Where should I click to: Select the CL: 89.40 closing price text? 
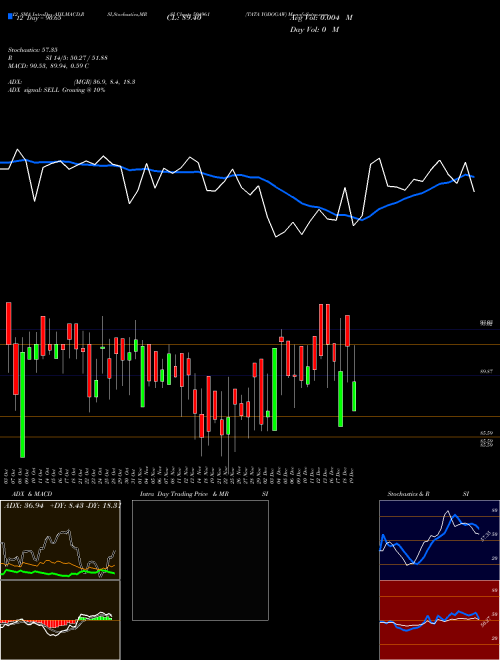click(184, 18)
